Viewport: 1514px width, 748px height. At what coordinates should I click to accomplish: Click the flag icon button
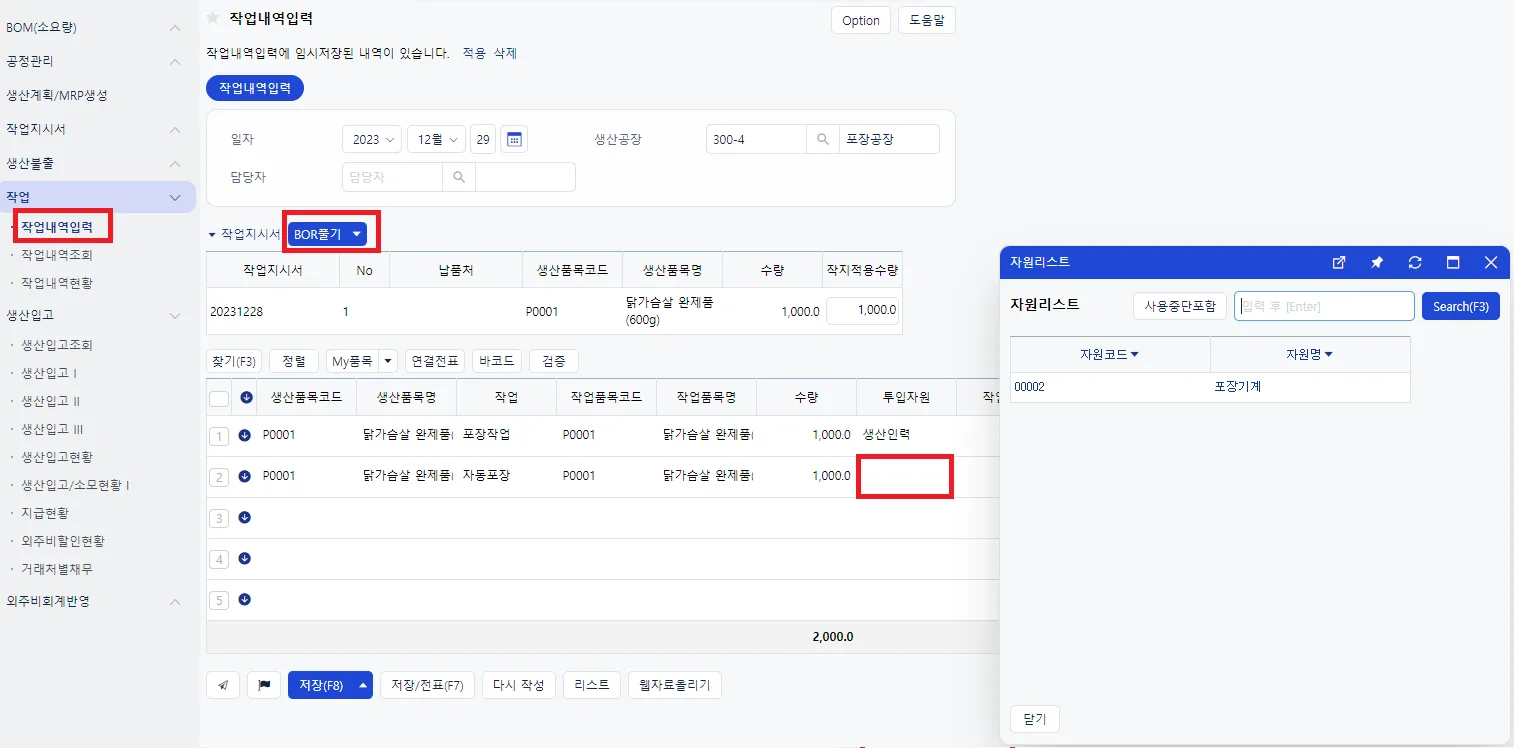pos(264,685)
